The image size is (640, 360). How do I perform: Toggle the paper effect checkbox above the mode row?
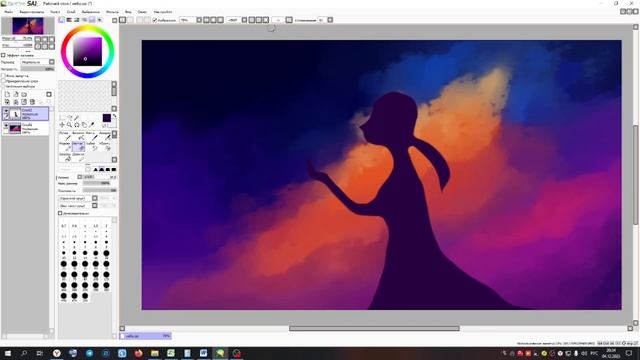tap(3, 55)
